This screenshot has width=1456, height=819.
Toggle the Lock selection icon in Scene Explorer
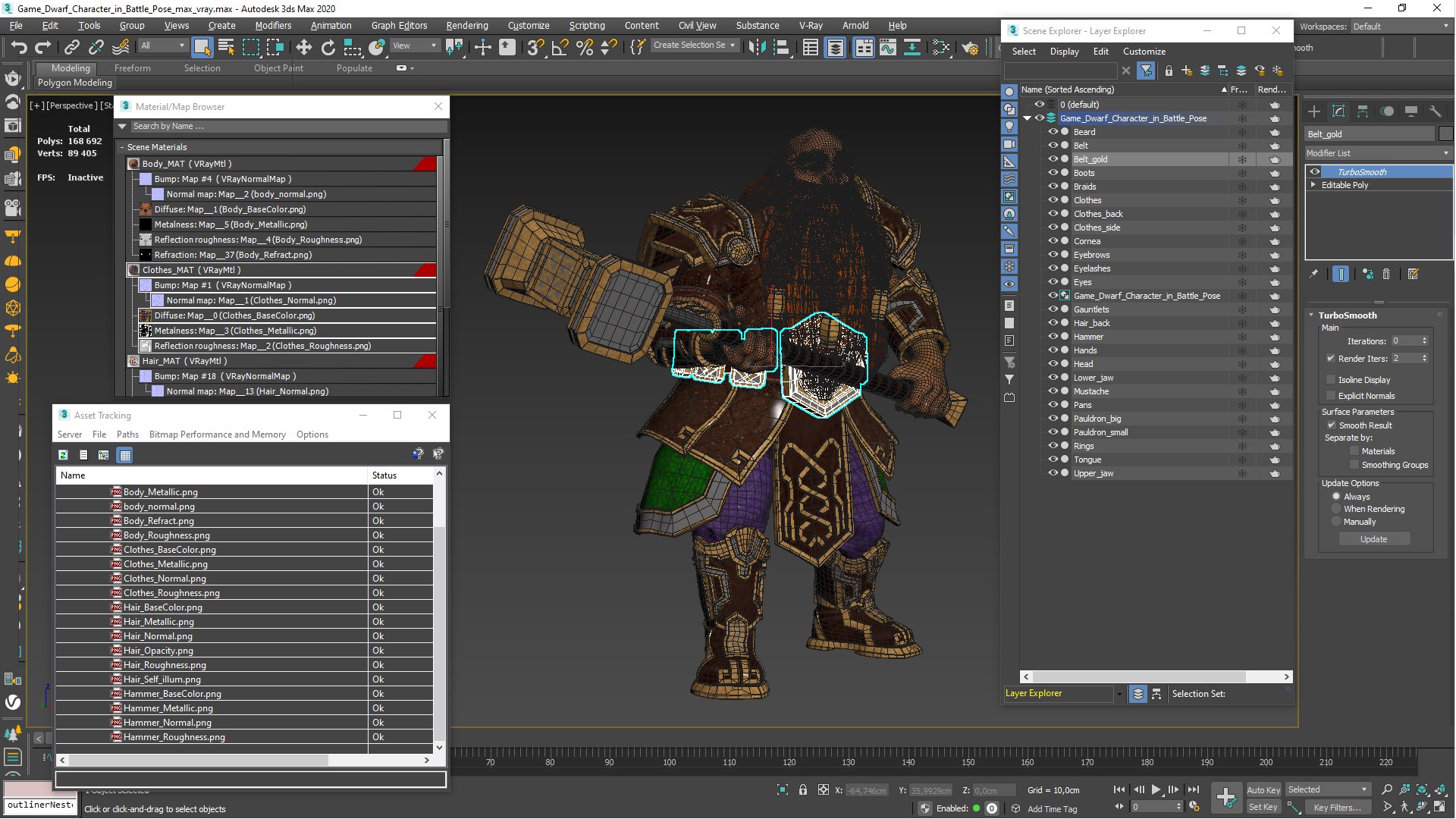pos(1169,71)
